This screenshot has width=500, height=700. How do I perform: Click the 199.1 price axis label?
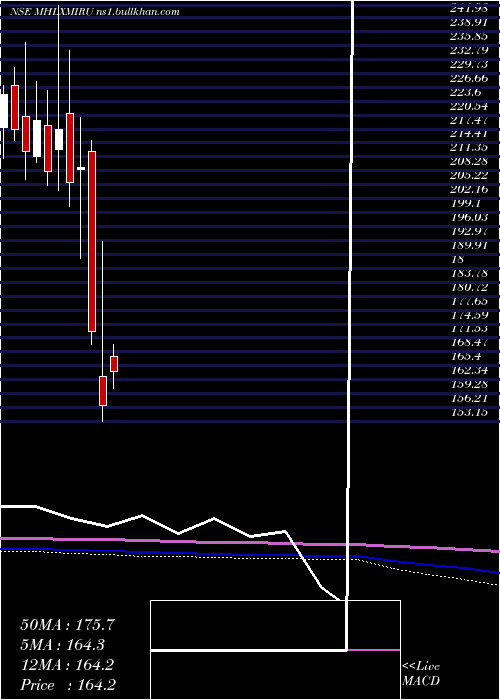468,202
